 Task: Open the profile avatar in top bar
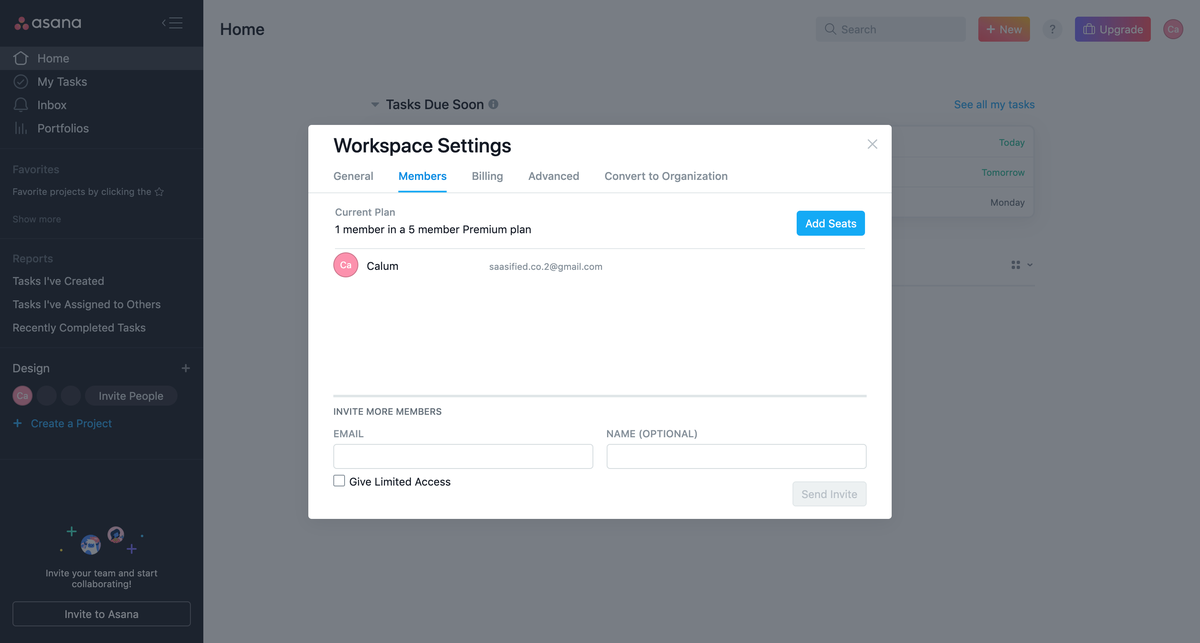1173,29
